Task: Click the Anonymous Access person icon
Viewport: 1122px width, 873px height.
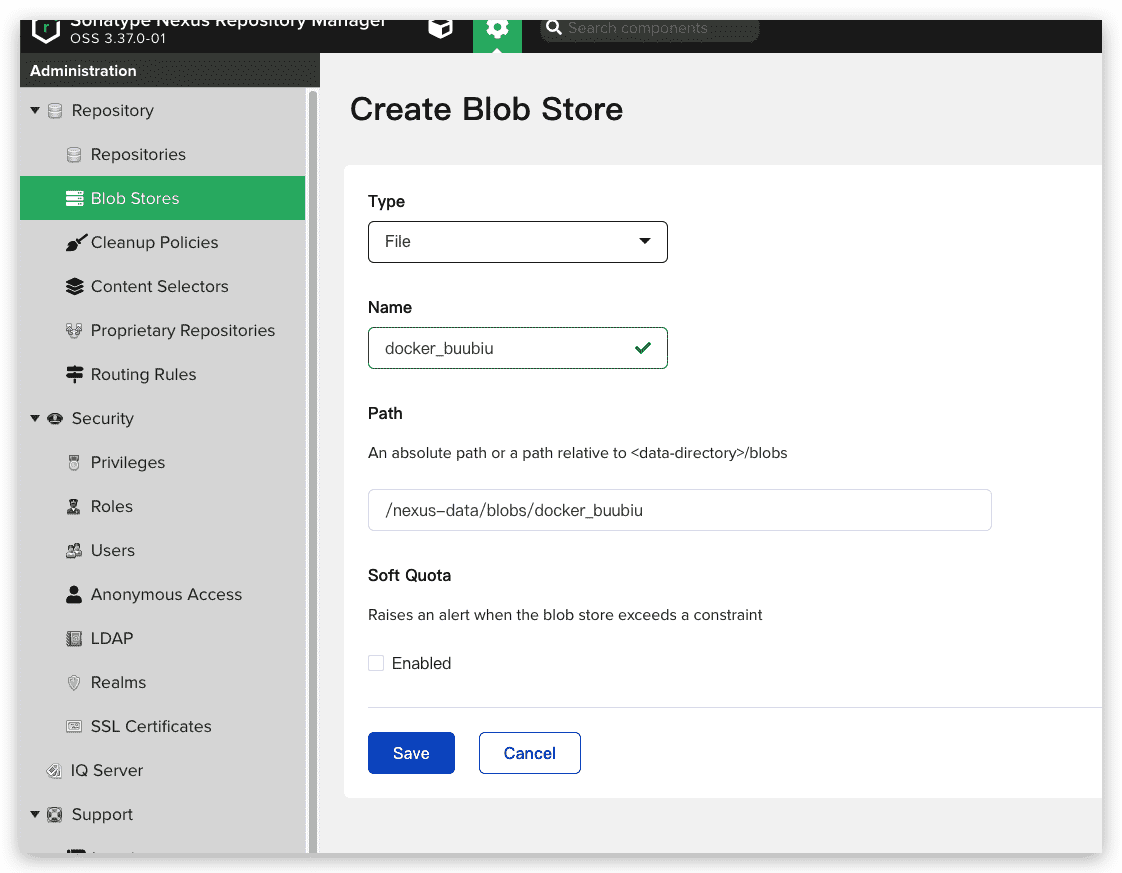Action: click(x=74, y=595)
